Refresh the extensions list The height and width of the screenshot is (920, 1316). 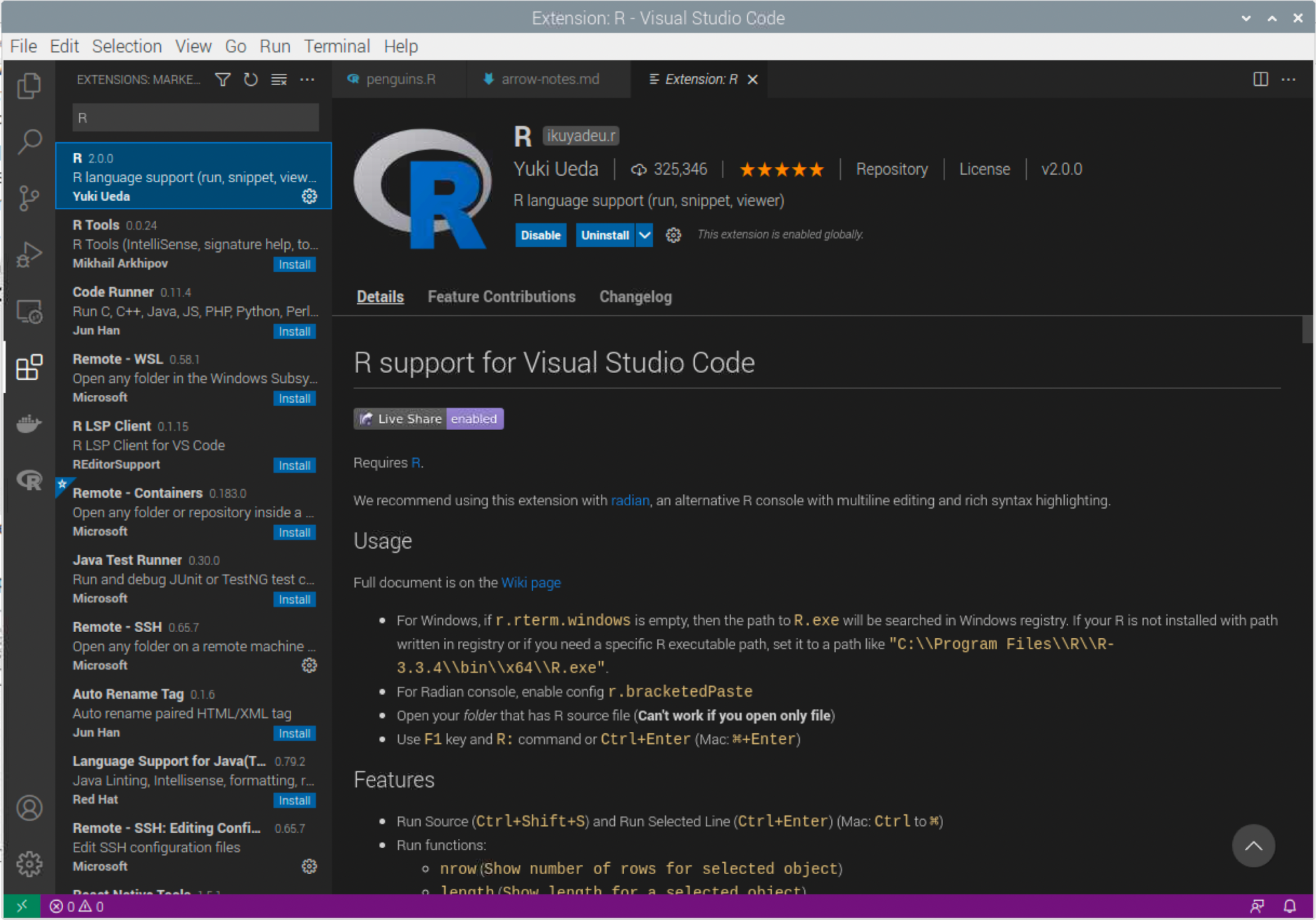tap(251, 80)
